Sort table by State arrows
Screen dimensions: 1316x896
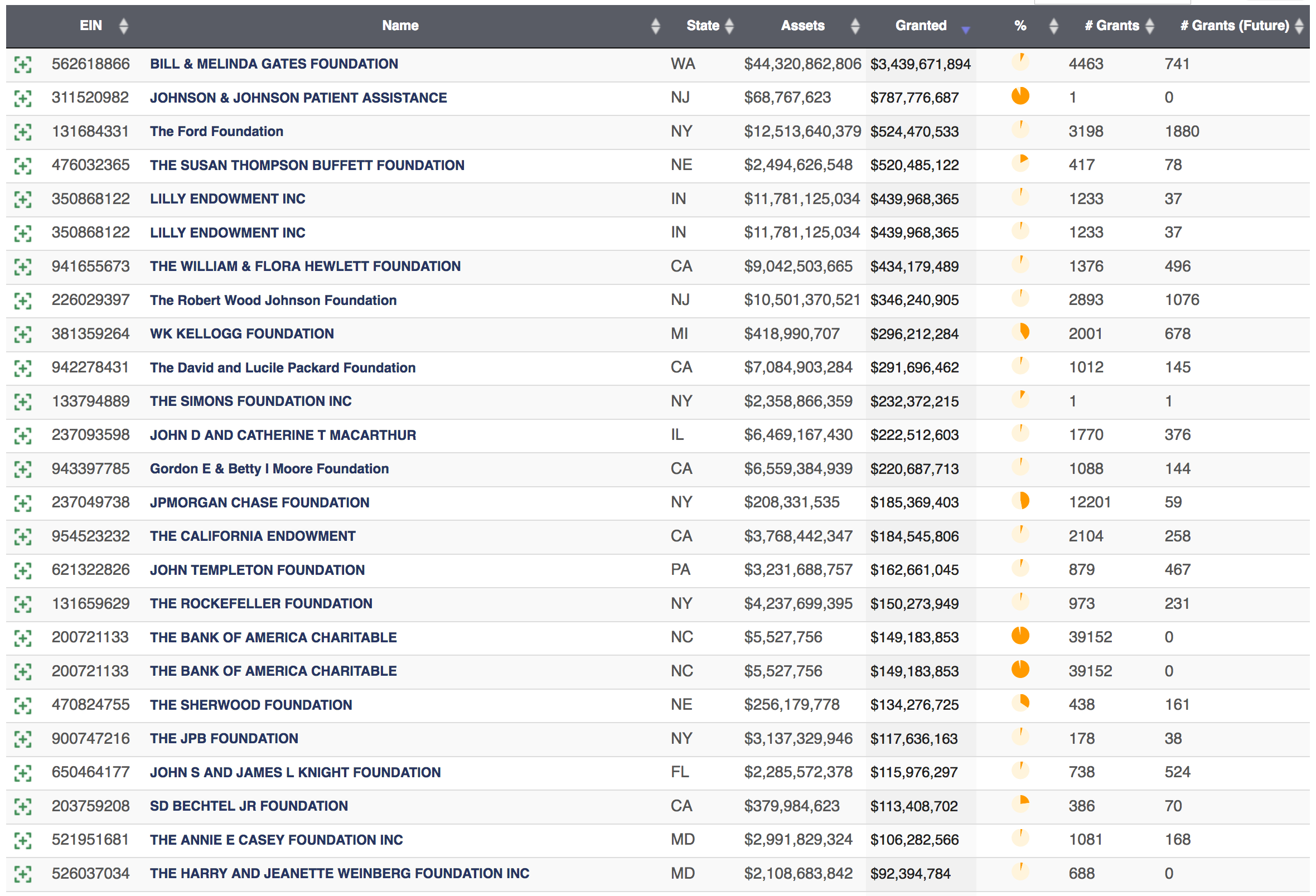(x=729, y=26)
